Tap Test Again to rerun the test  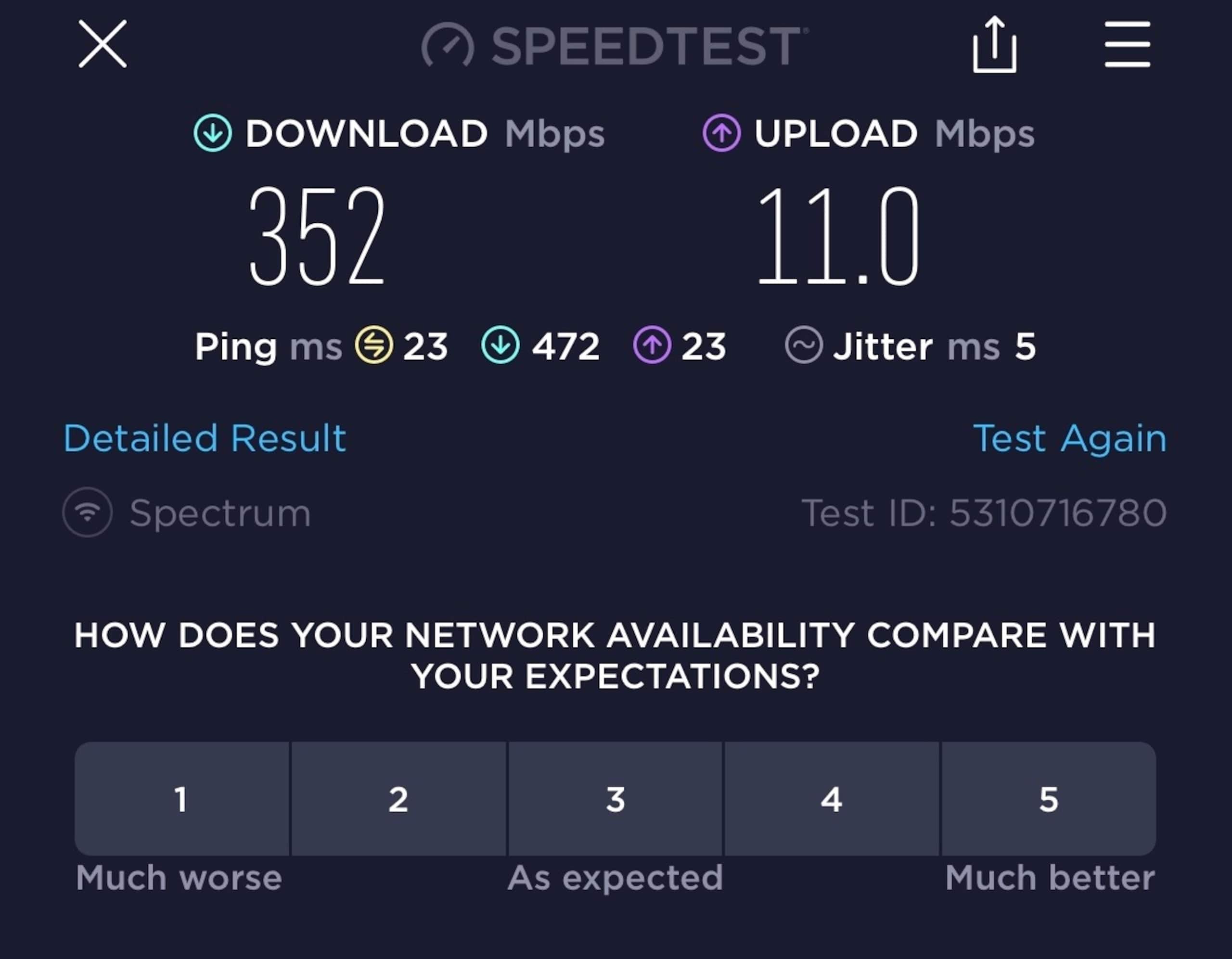click(1069, 438)
